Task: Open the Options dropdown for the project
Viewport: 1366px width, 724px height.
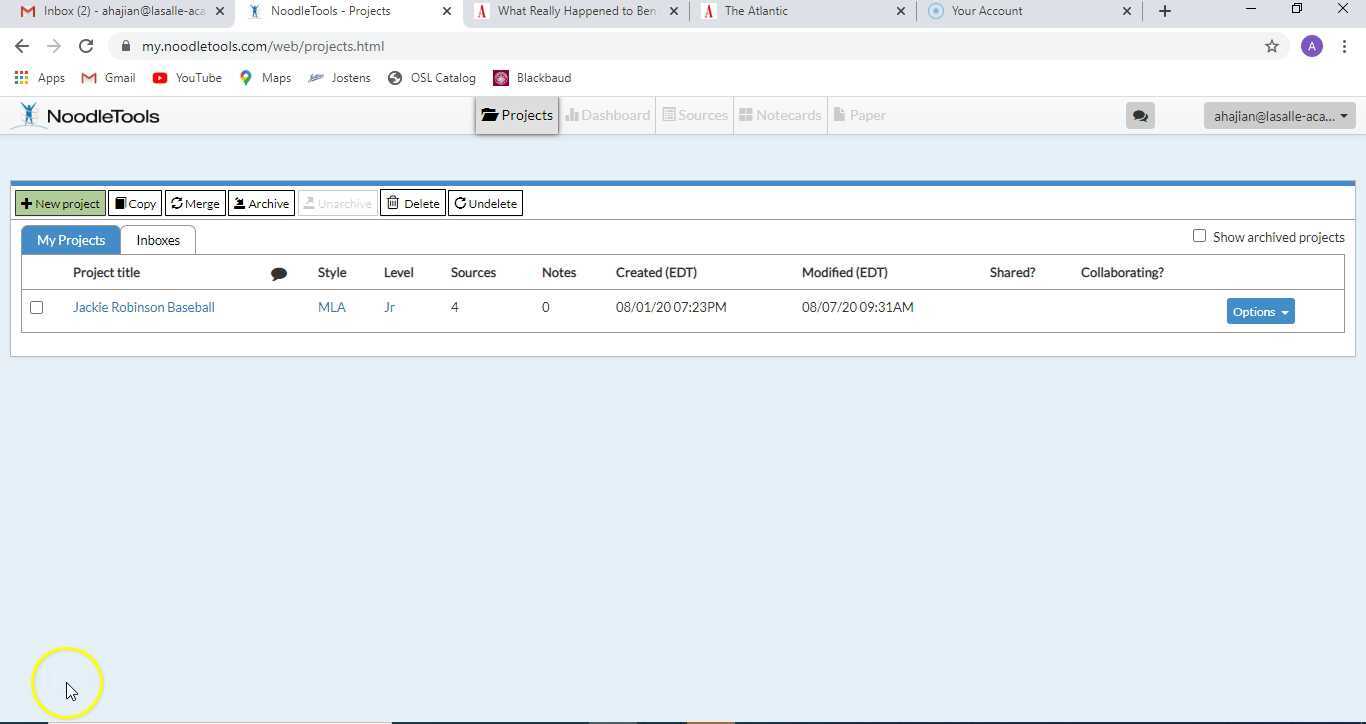Action: [x=1259, y=311]
